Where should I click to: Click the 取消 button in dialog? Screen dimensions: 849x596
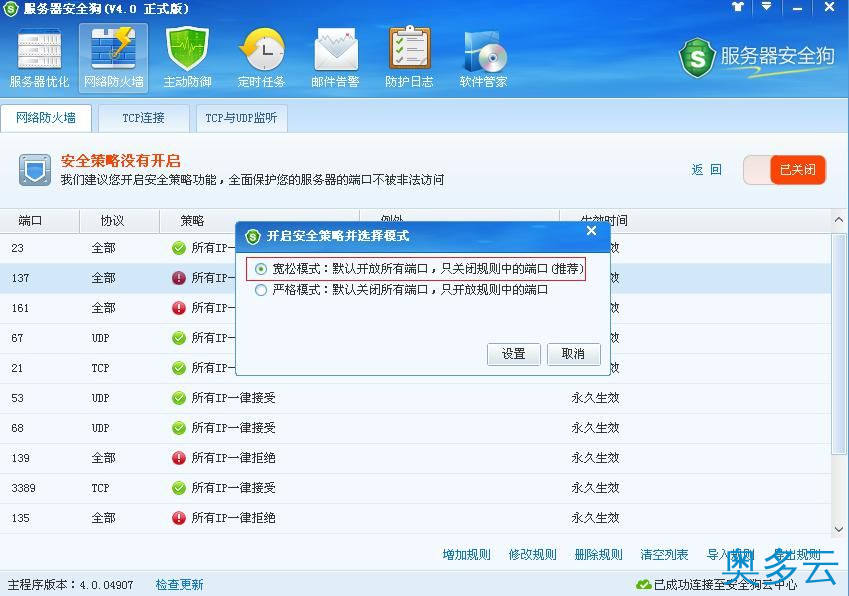point(573,354)
